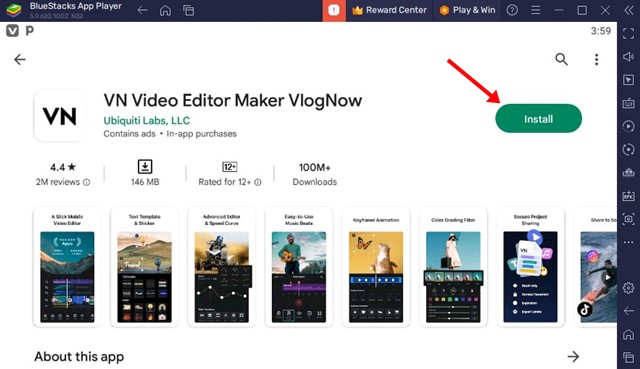Click the sidebar cursor lock icon
Viewport: 640px width, 369px height.
[x=629, y=80]
